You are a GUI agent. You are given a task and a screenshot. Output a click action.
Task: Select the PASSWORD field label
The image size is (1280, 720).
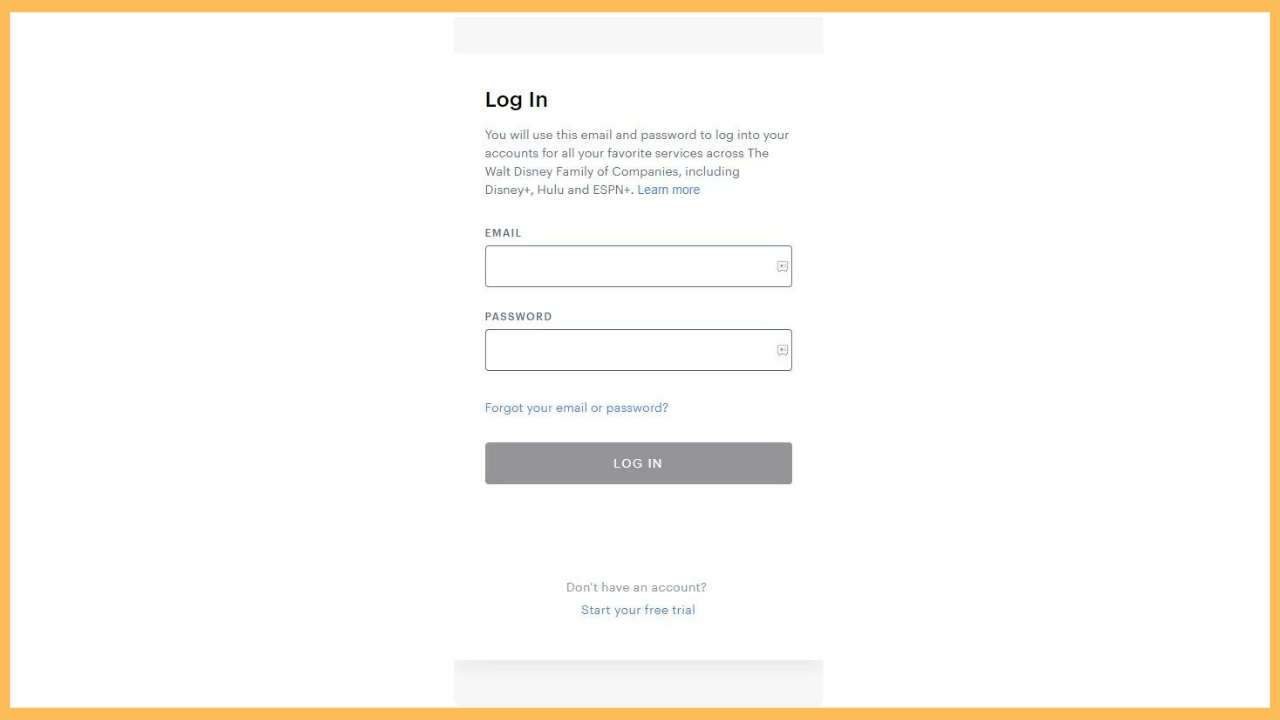(518, 316)
